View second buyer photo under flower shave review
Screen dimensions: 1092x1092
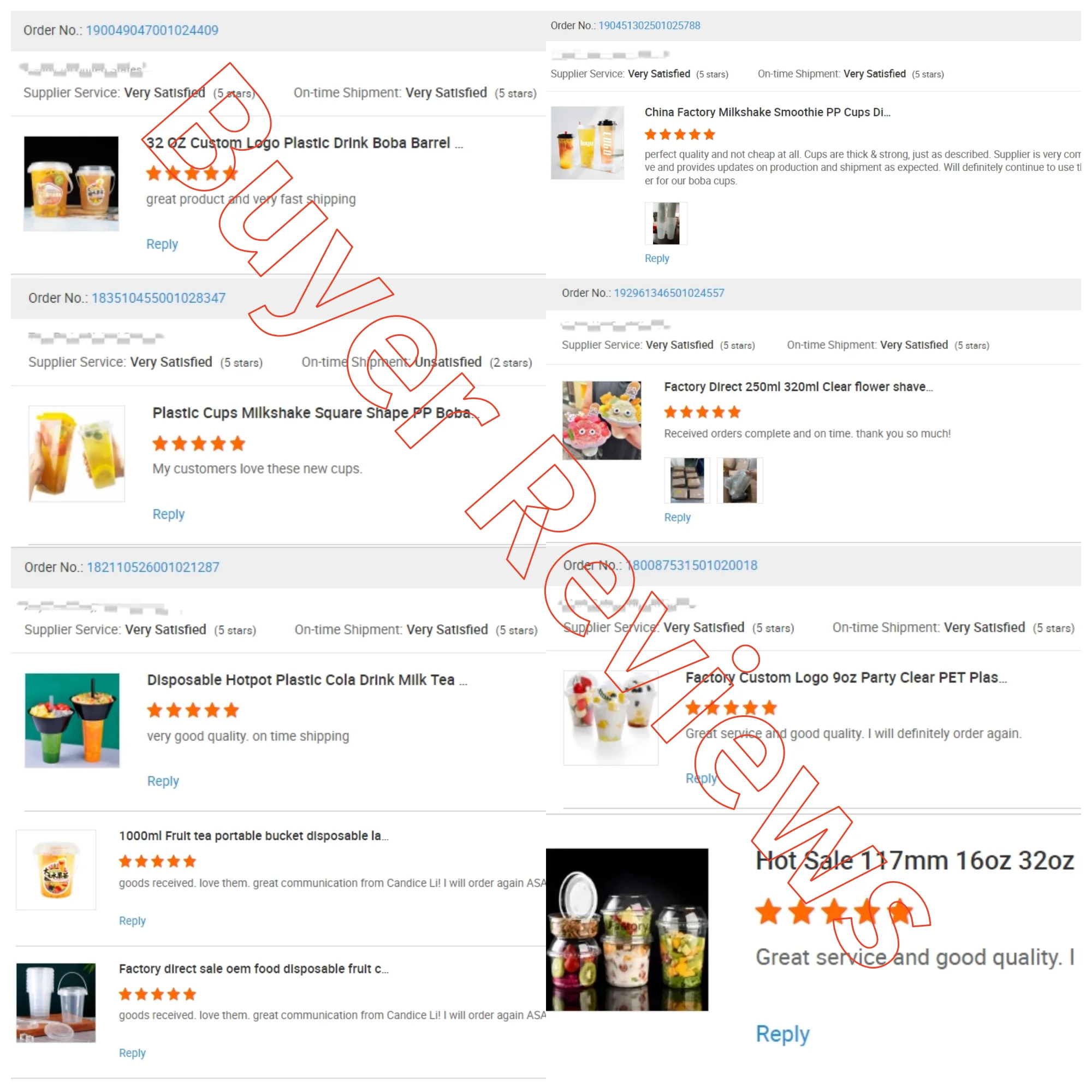pos(739,480)
